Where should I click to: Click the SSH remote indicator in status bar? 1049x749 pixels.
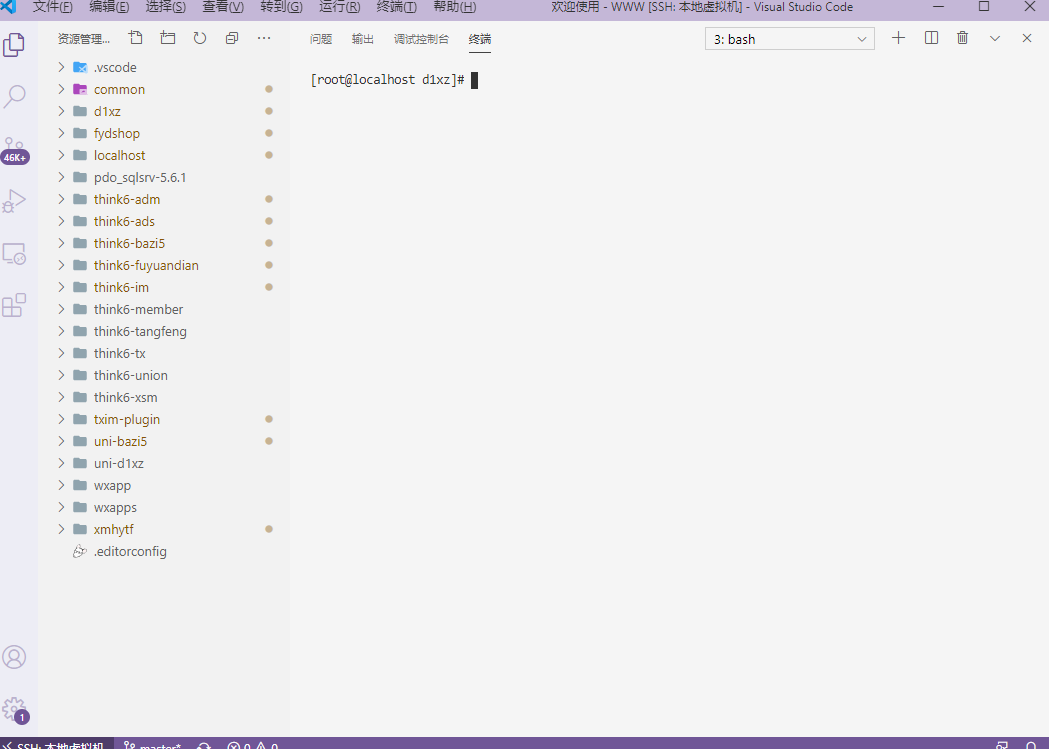[x=57, y=744]
